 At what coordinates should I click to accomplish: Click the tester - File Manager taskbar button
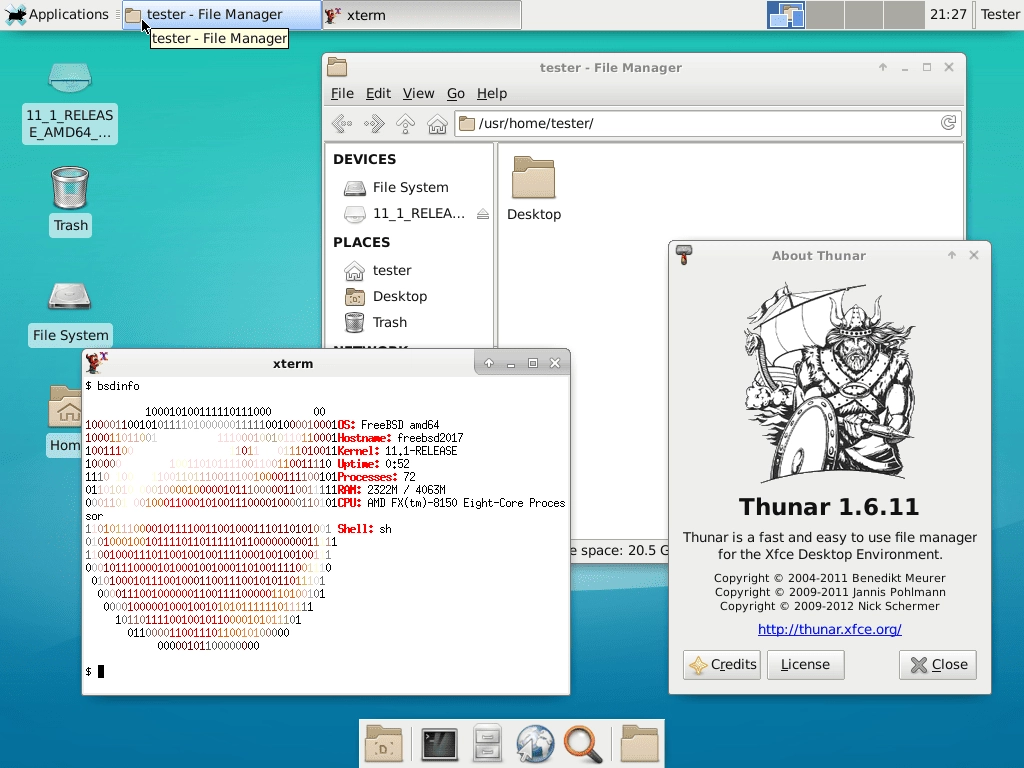(x=222, y=15)
